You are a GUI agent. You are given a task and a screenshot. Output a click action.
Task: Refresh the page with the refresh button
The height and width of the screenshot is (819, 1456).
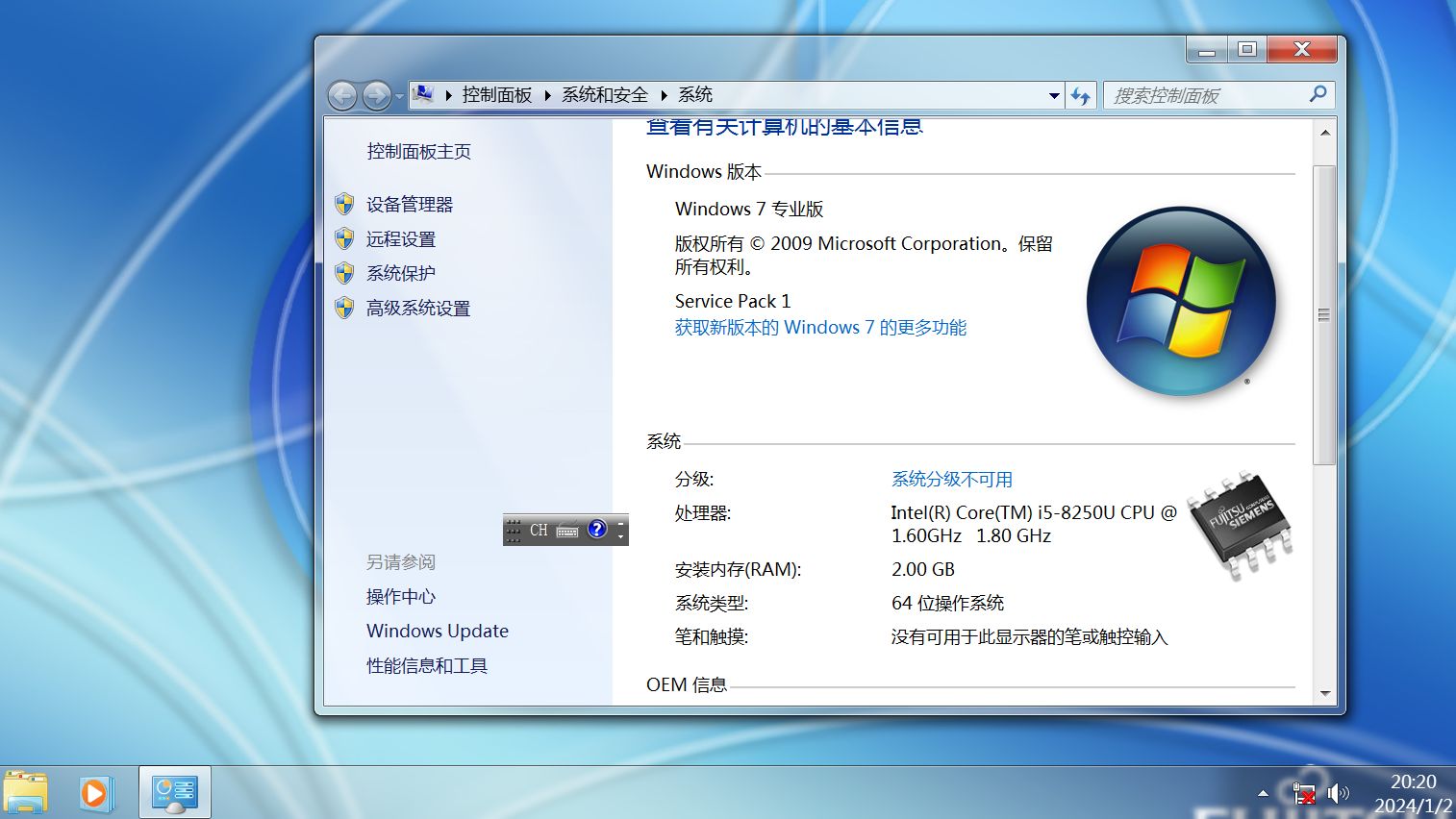pos(1081,95)
